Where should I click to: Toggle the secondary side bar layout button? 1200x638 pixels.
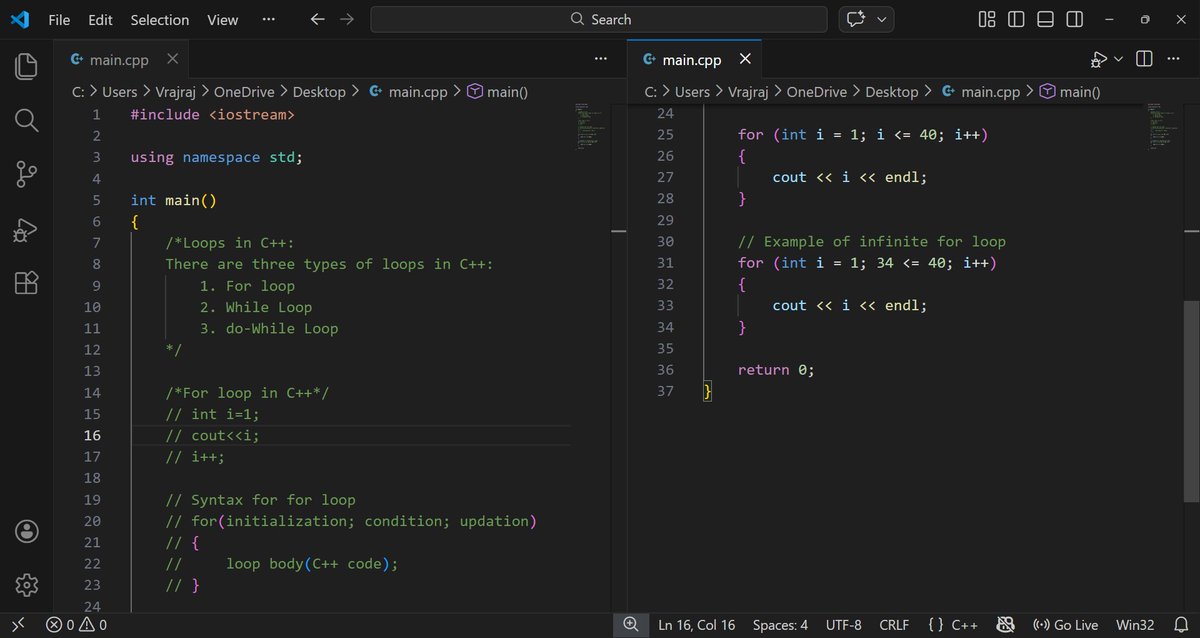(x=1074, y=19)
